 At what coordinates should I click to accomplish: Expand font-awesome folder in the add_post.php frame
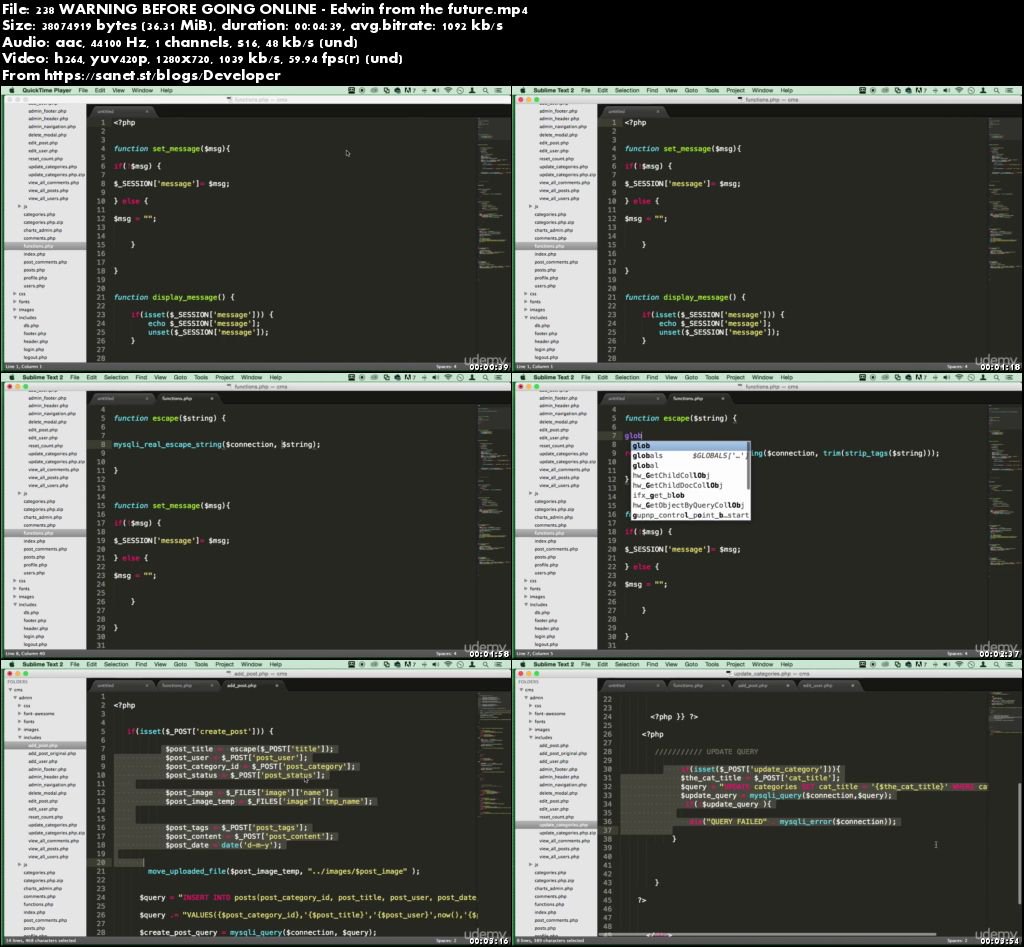19,713
